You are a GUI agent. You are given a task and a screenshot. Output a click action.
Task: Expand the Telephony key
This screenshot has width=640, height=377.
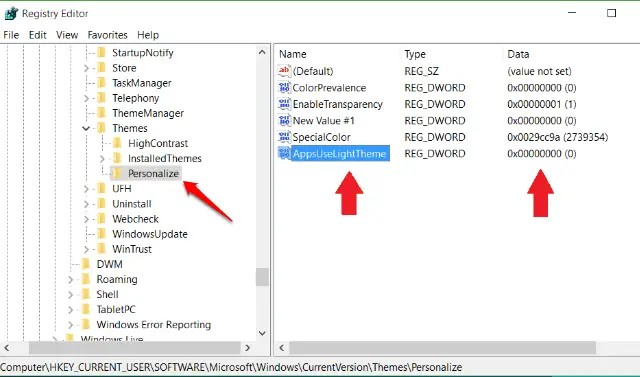click(86, 98)
